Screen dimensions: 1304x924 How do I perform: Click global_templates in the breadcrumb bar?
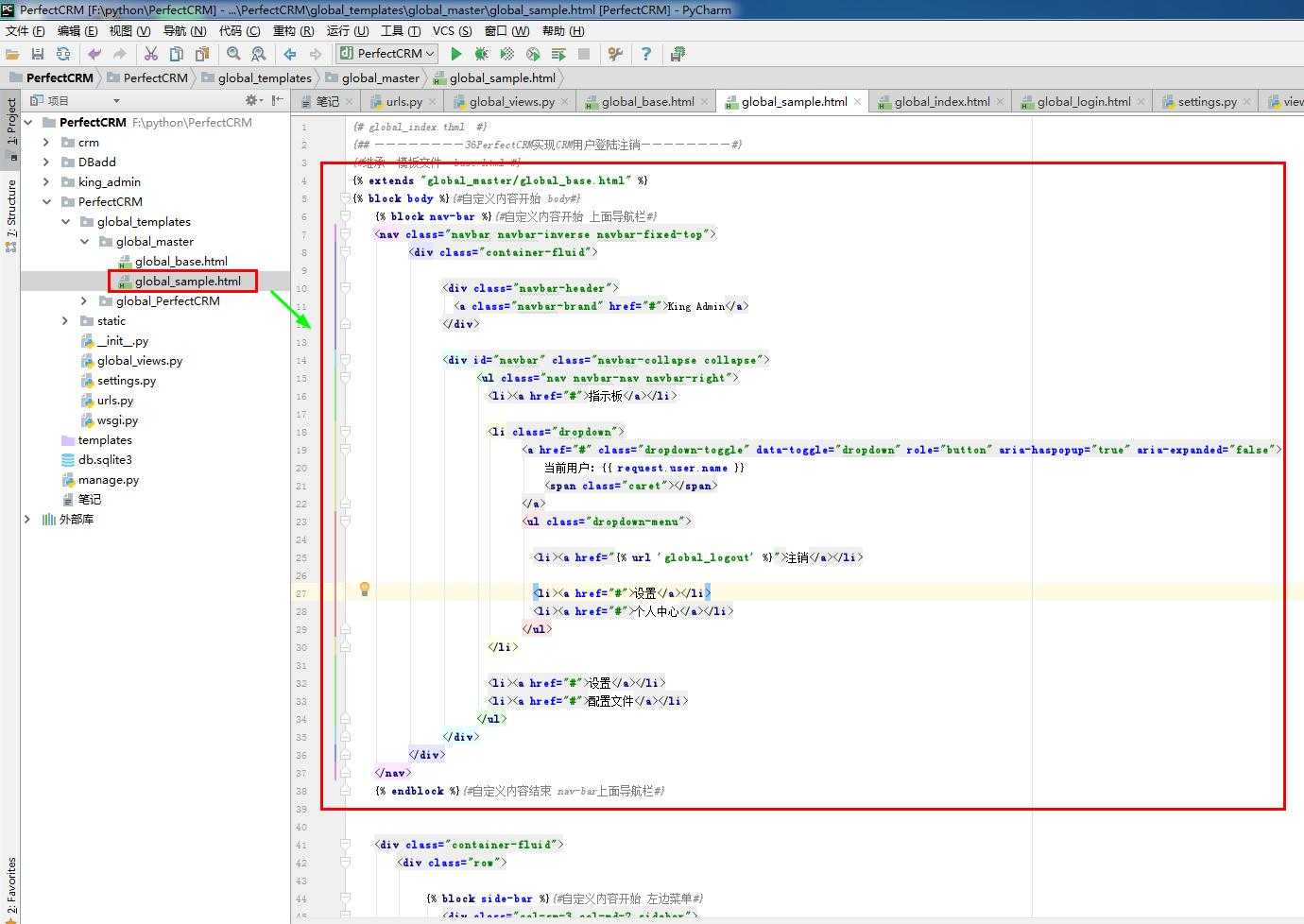click(265, 77)
